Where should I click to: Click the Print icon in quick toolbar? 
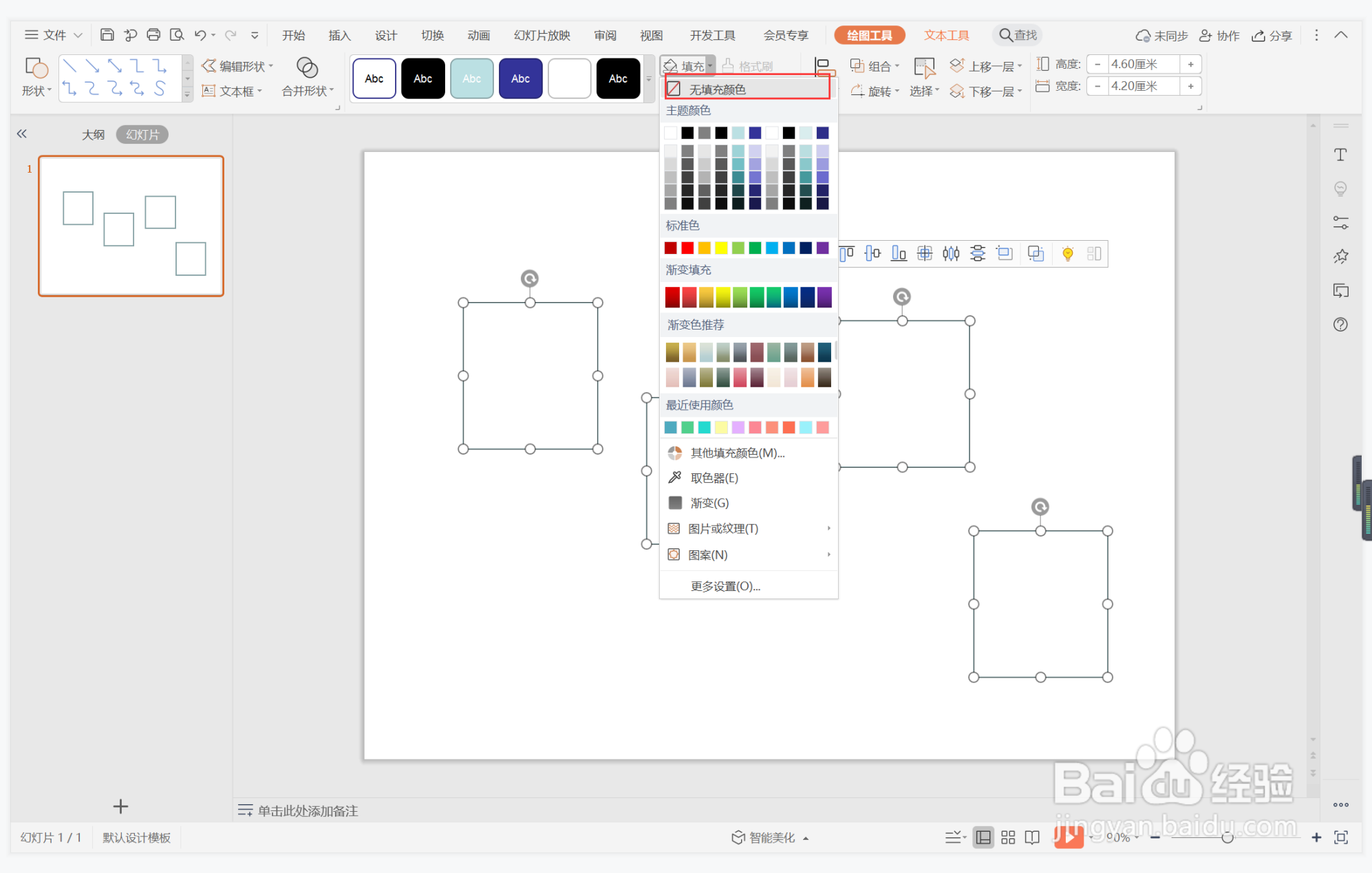[153, 35]
